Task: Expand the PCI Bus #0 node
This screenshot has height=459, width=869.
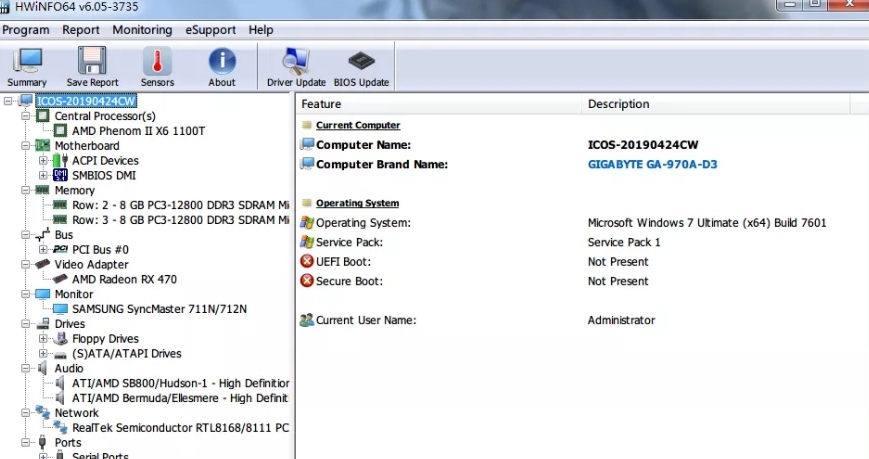Action: 43,249
